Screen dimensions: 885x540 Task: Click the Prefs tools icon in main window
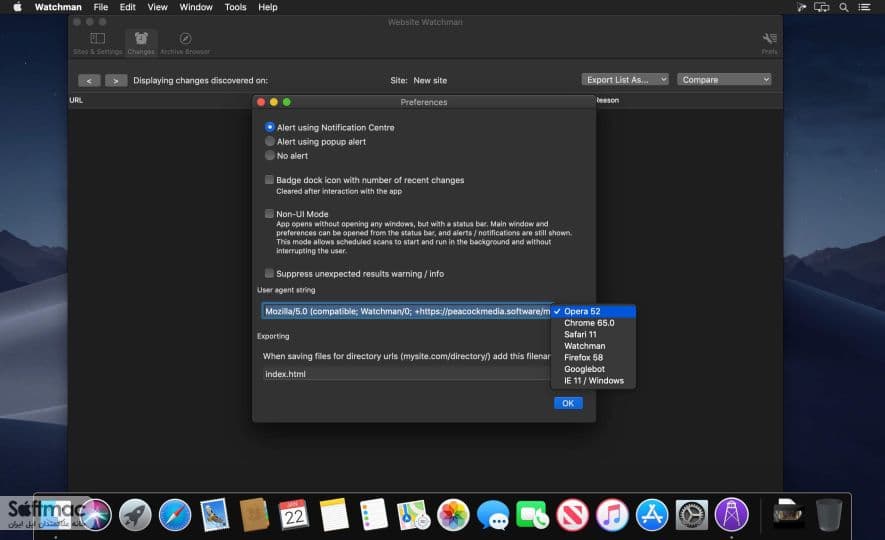point(769,43)
